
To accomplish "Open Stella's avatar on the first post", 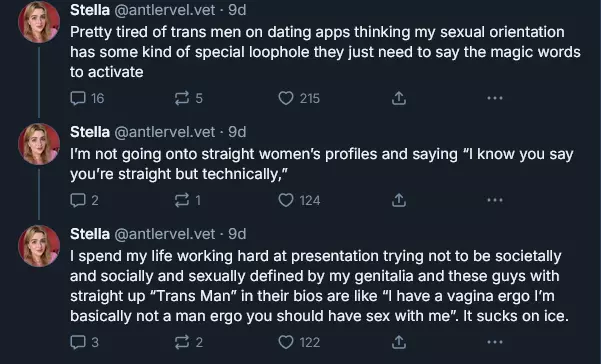I will 39,22.
